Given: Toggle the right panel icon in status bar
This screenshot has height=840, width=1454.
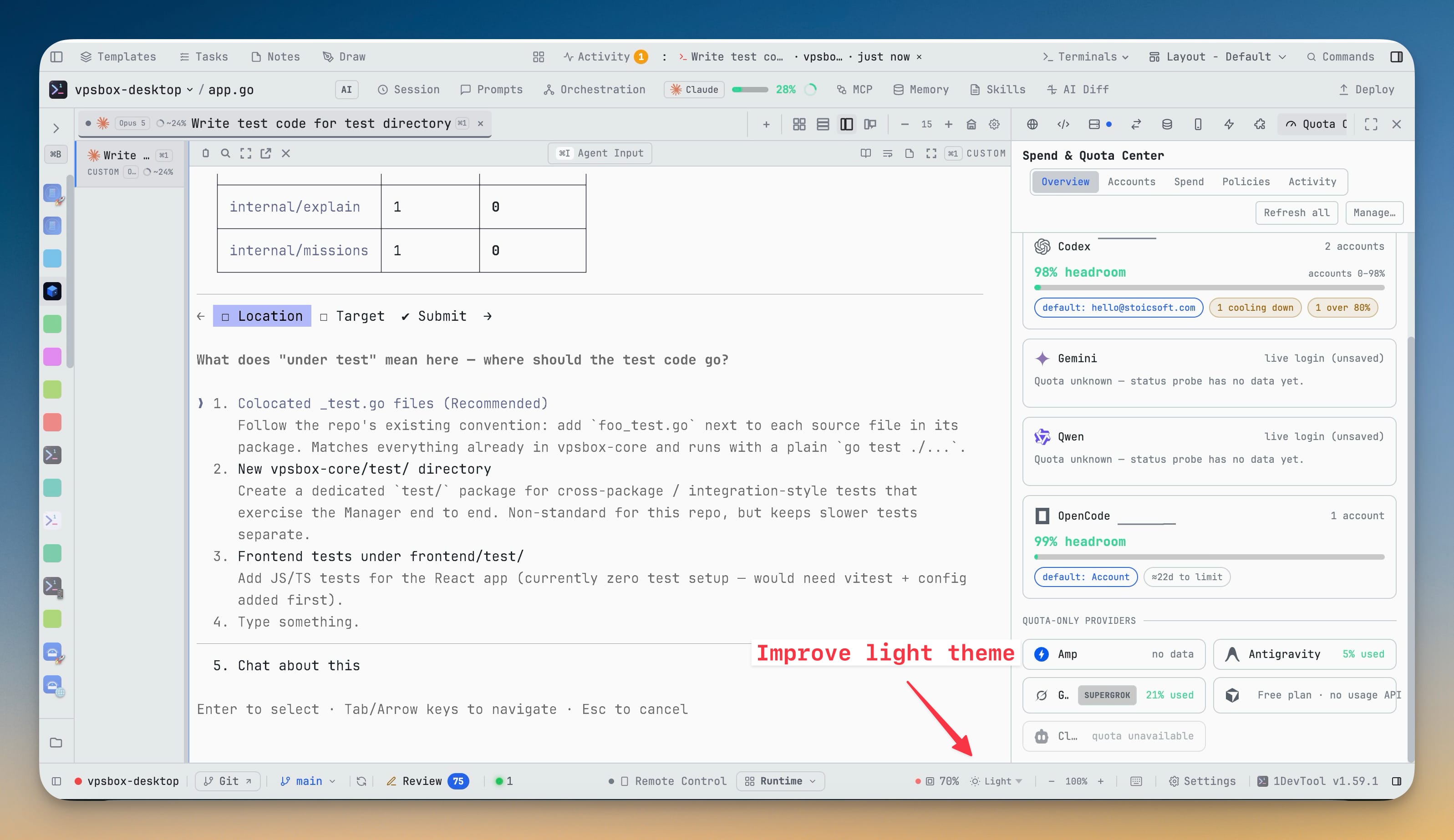Looking at the screenshot, I should click(x=1396, y=780).
